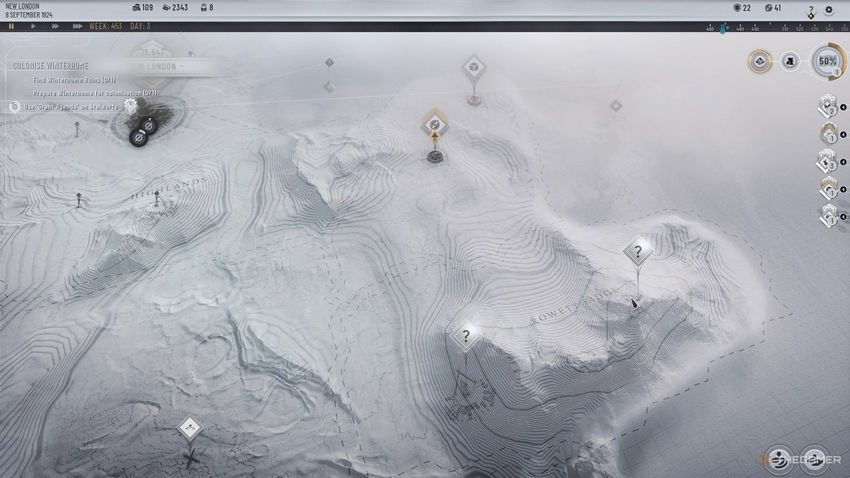Image resolution: width=850 pixels, height=478 pixels.
Task: Click the unexplored question mark near Rowers Ridge
Action: coord(637,251)
